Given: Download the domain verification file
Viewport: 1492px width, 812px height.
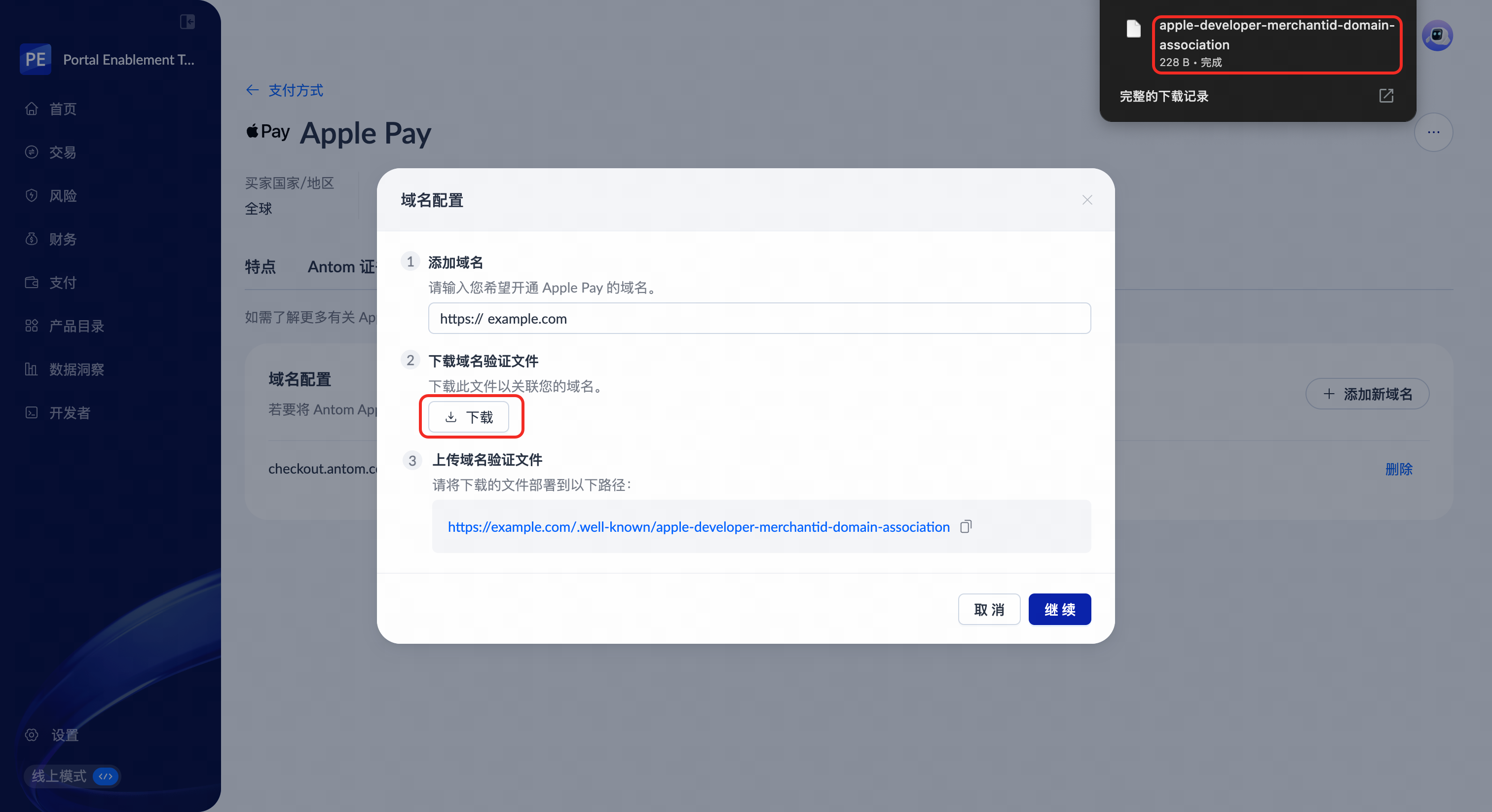Looking at the screenshot, I should click(x=469, y=417).
